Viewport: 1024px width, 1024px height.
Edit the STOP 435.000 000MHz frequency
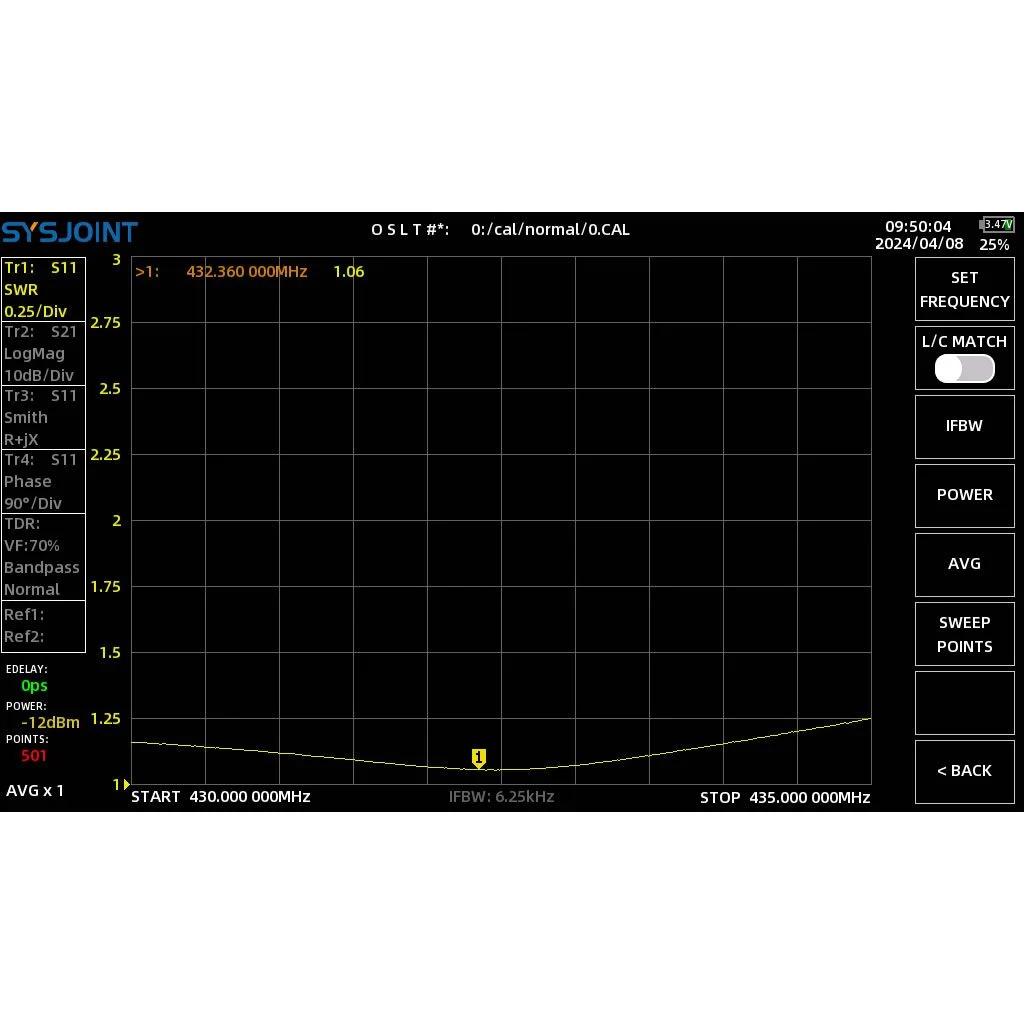point(785,797)
